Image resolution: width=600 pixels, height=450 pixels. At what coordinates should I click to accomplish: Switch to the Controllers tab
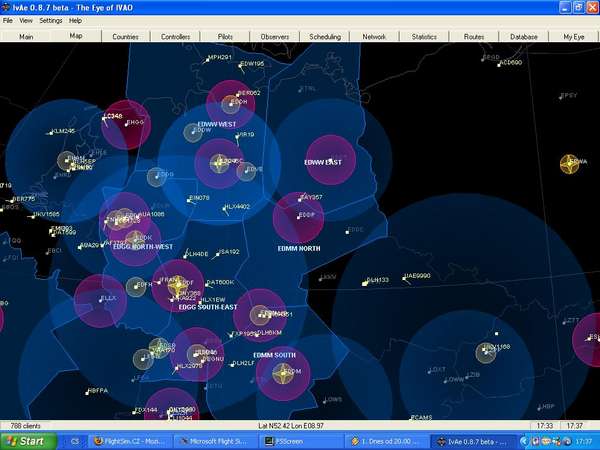[x=176, y=37]
